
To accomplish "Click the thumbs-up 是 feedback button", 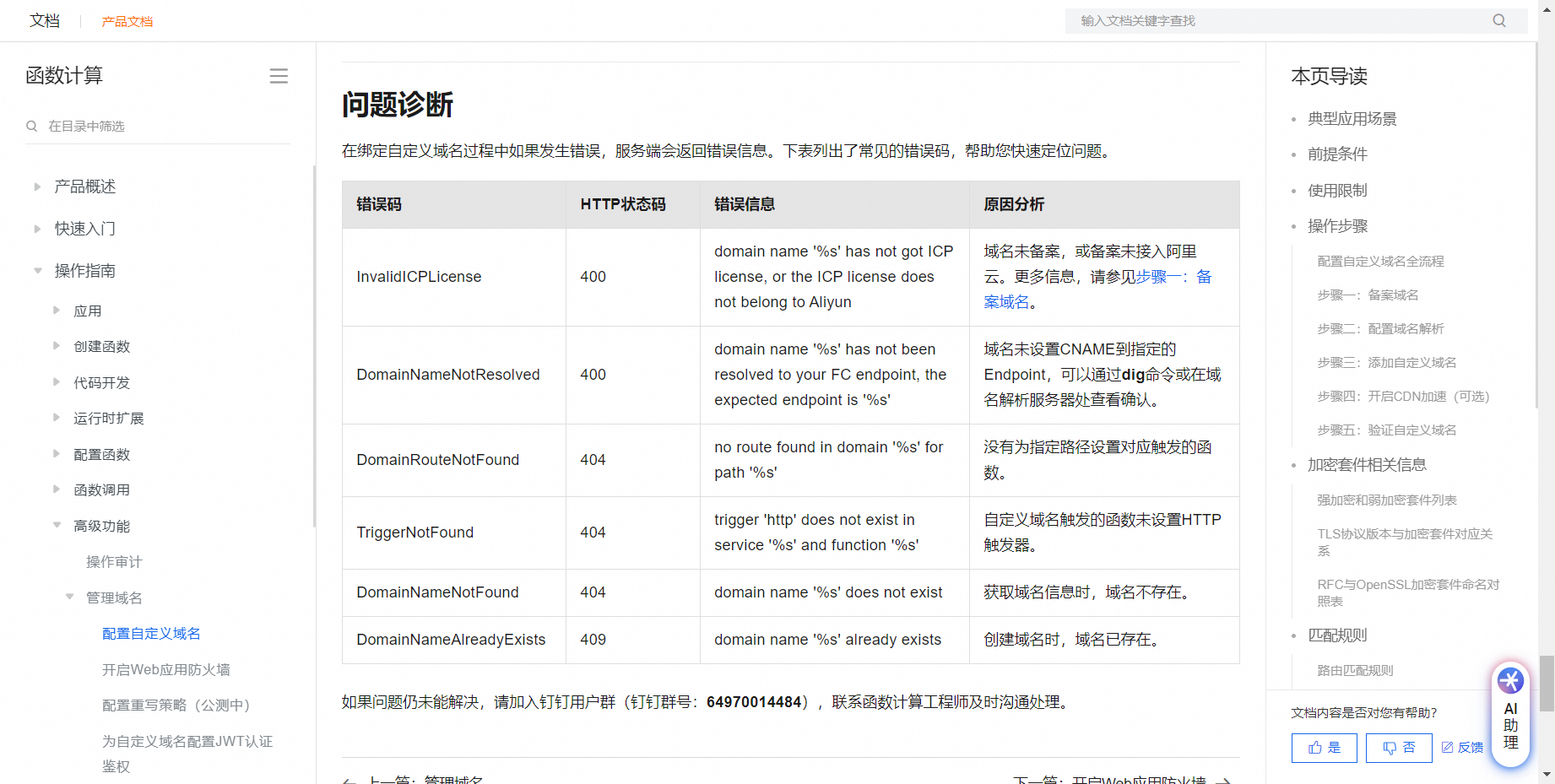I will (1324, 748).
